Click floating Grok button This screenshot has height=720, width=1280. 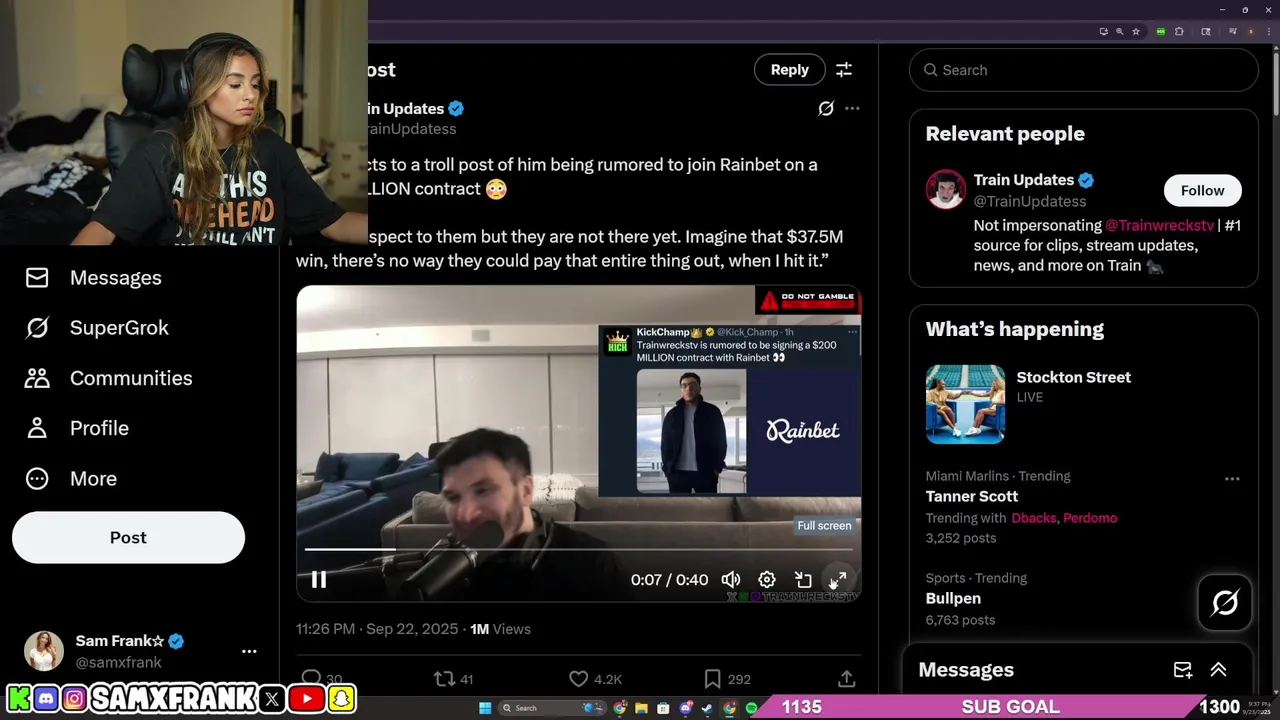click(x=1225, y=603)
